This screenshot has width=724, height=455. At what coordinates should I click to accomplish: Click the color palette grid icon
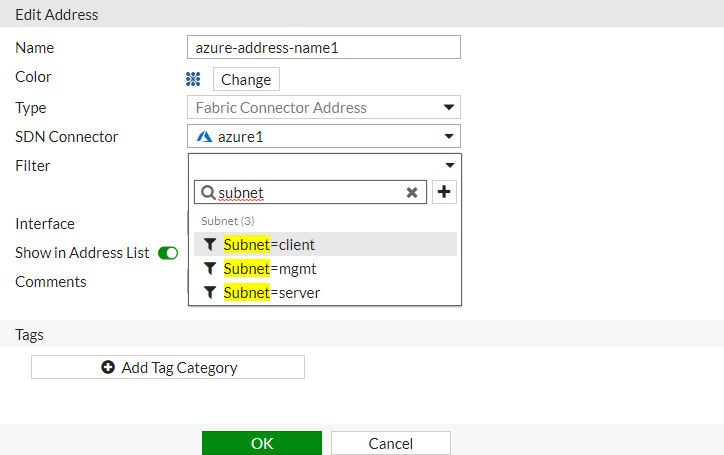tap(194, 79)
